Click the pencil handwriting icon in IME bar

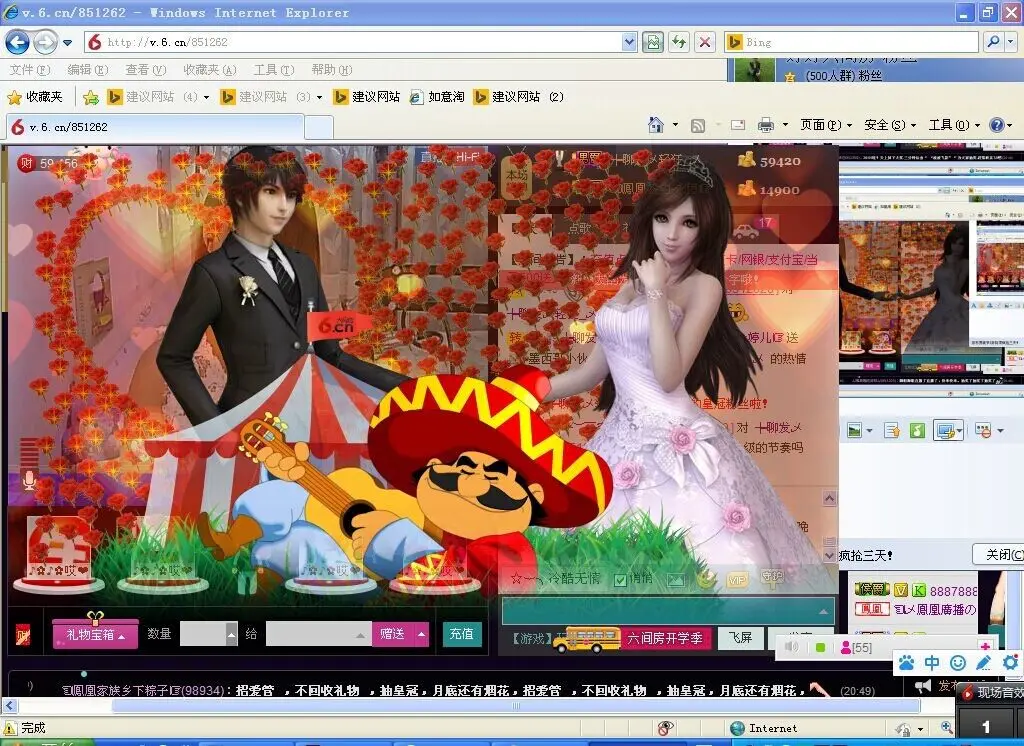point(983,663)
